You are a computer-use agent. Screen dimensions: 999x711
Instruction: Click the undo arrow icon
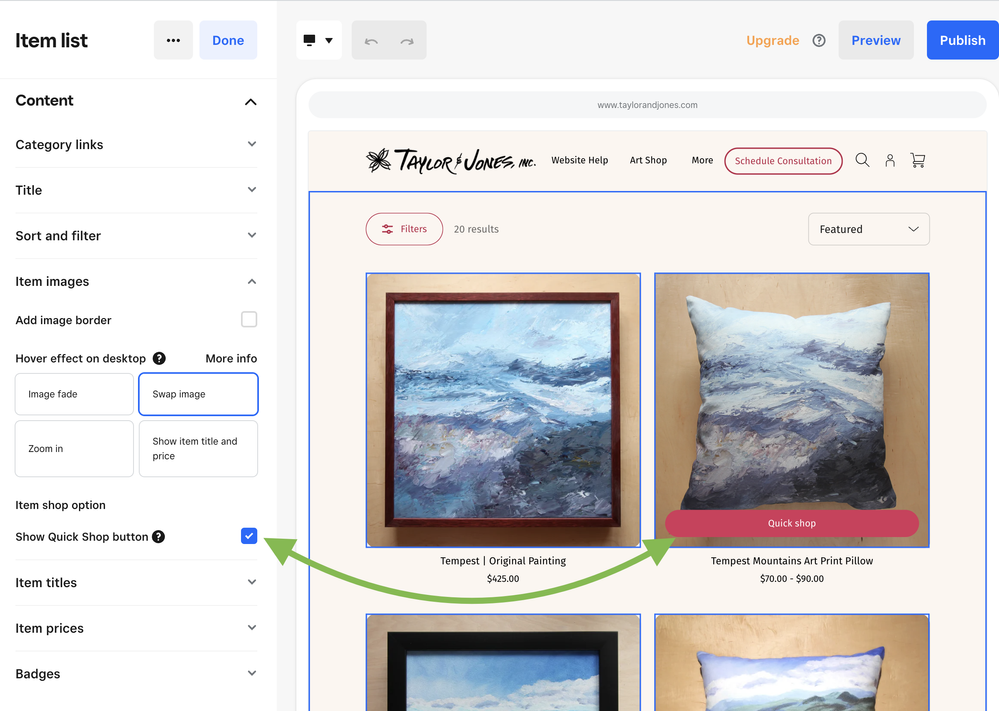371,41
